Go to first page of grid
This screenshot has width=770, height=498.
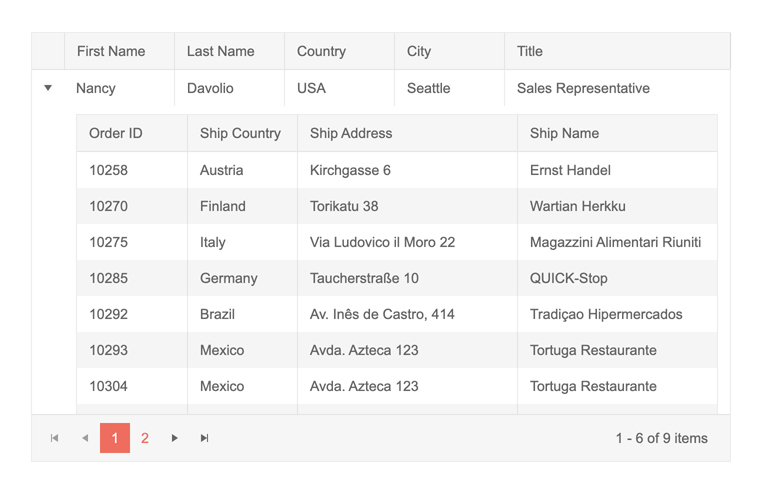pos(55,438)
